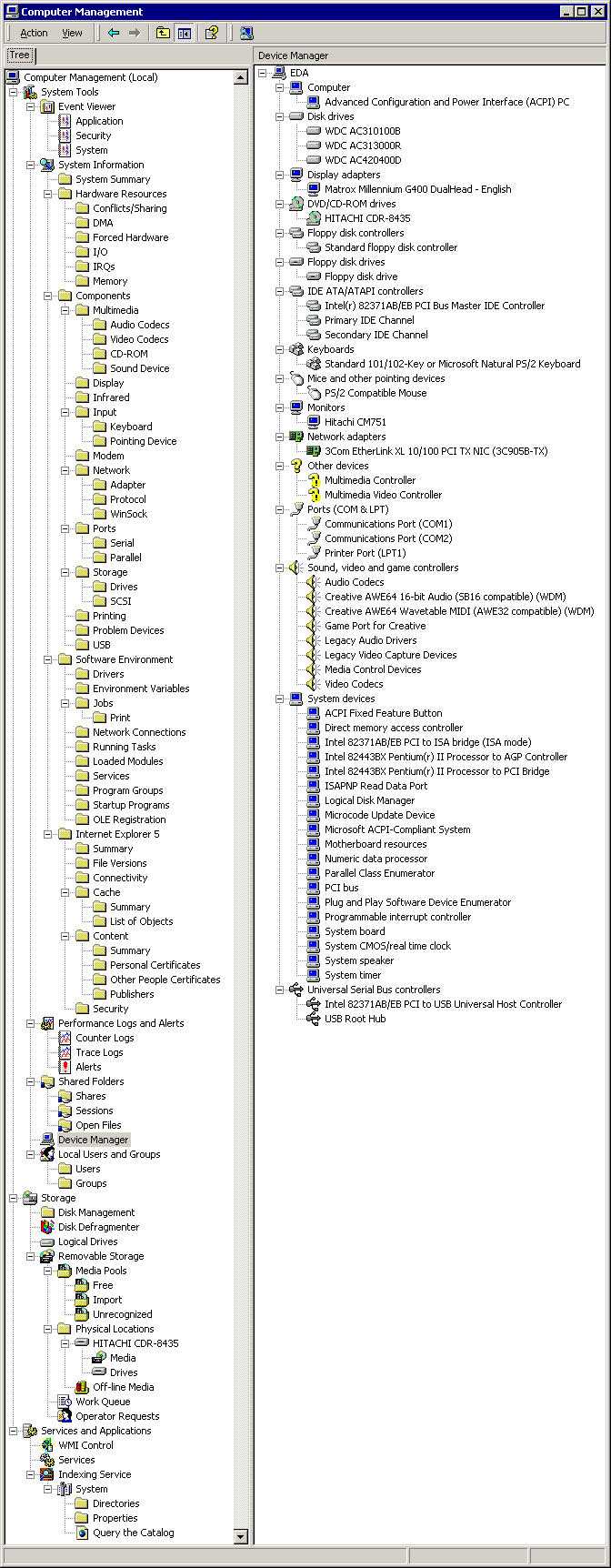This screenshot has width=611, height=1568.
Task: Toggle the Show/Hide Console Tree toolbar icon
Action: coord(185,33)
